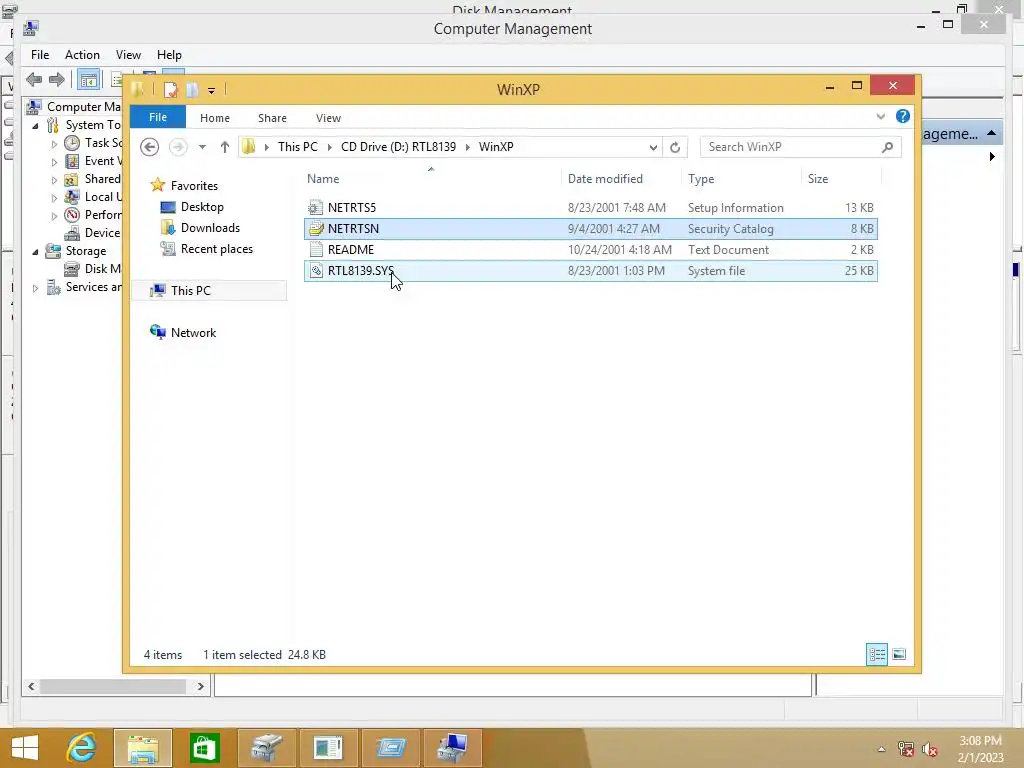Navigate to CD Drive (D:) RTL8139 breadcrumb
The width and height of the screenshot is (1024, 768).
coord(398,147)
